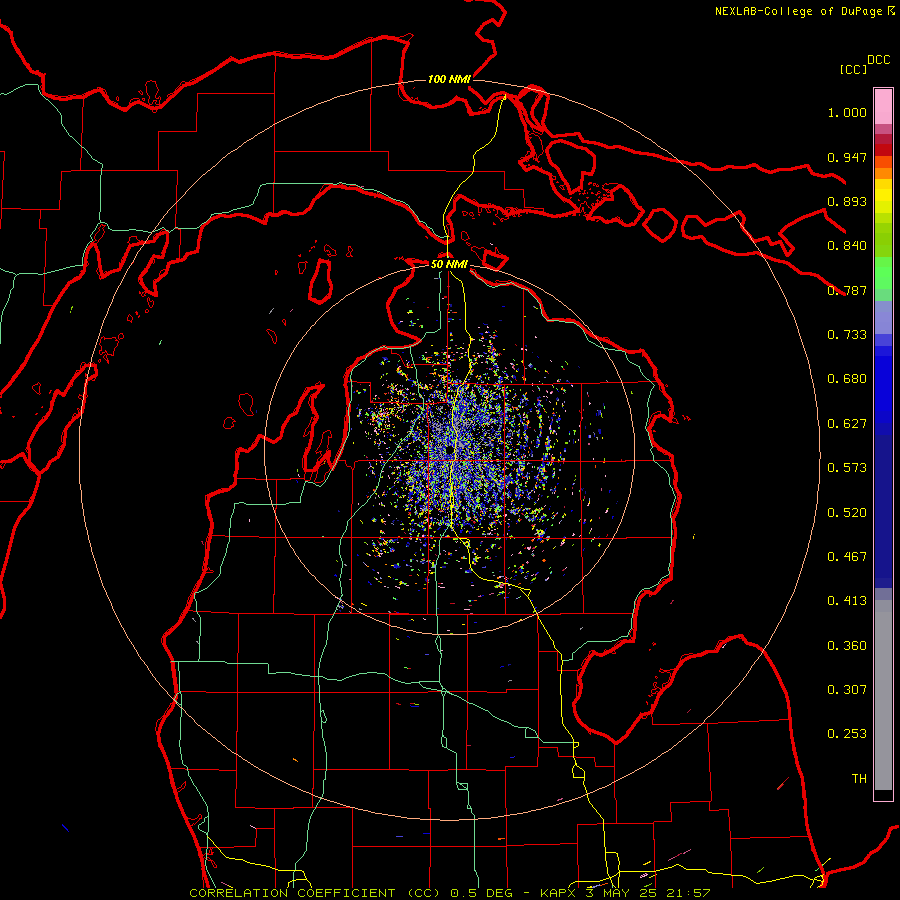Pick the lavender swatch near 0.750
This screenshot has height=900, width=900.
click(883, 317)
